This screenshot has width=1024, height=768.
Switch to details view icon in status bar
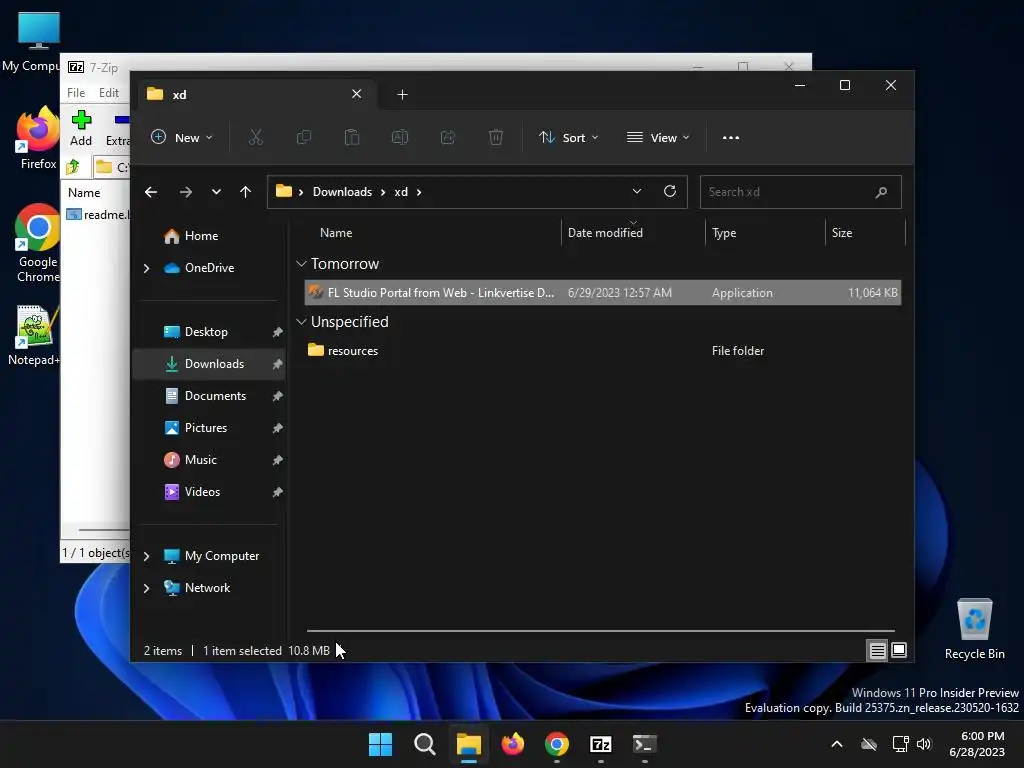coord(877,650)
